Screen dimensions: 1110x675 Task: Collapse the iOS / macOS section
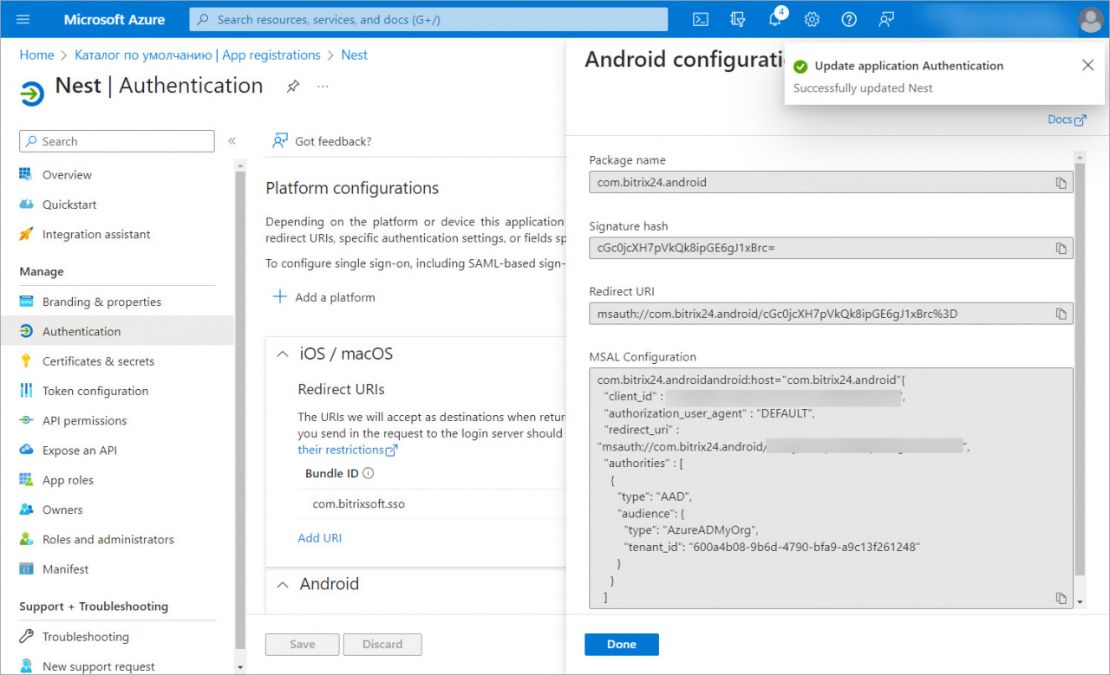pyautogui.click(x=282, y=354)
